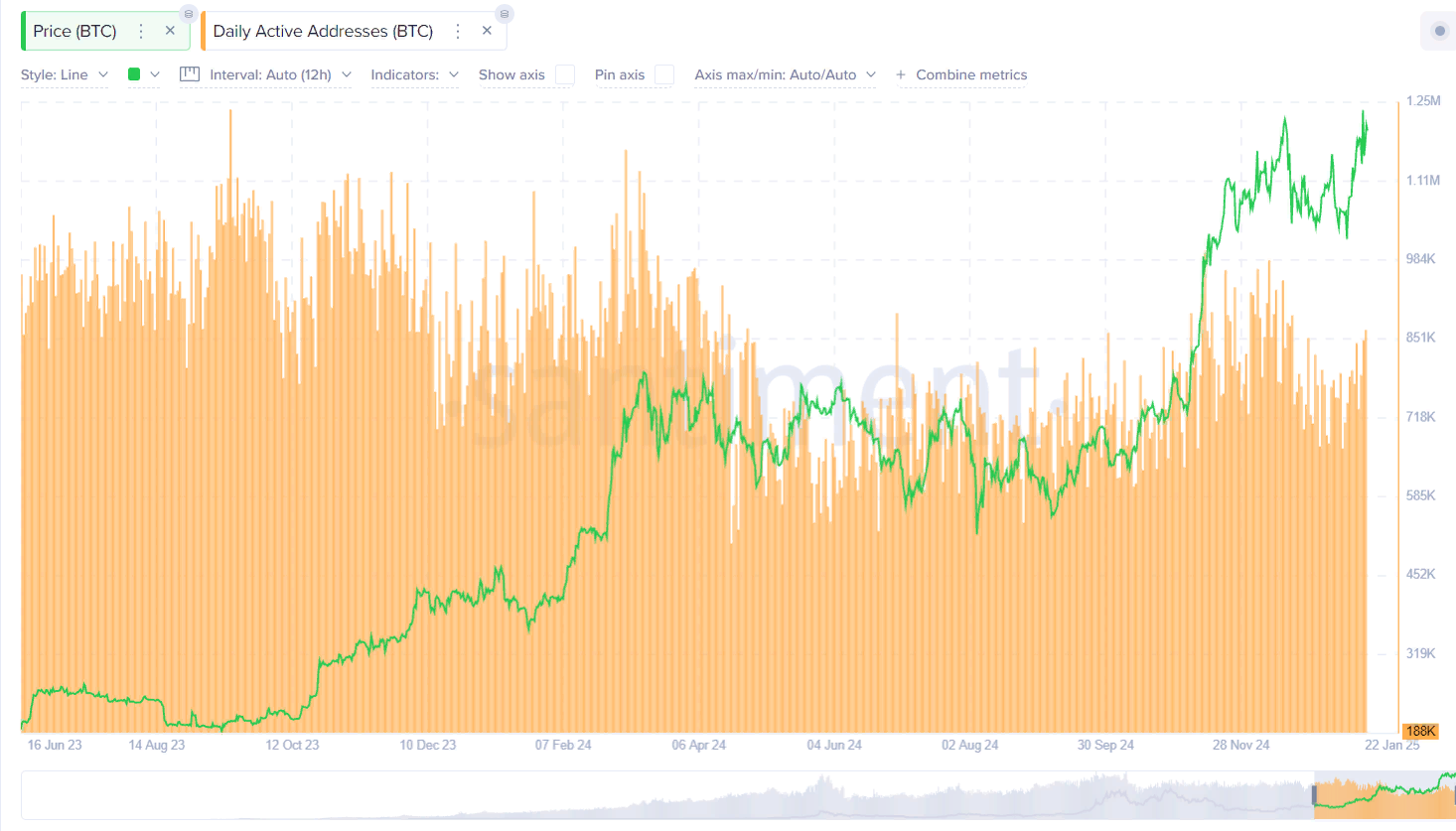This screenshot has height=831, width=1456.
Task: Click the green line color swatch
Action: (134, 73)
